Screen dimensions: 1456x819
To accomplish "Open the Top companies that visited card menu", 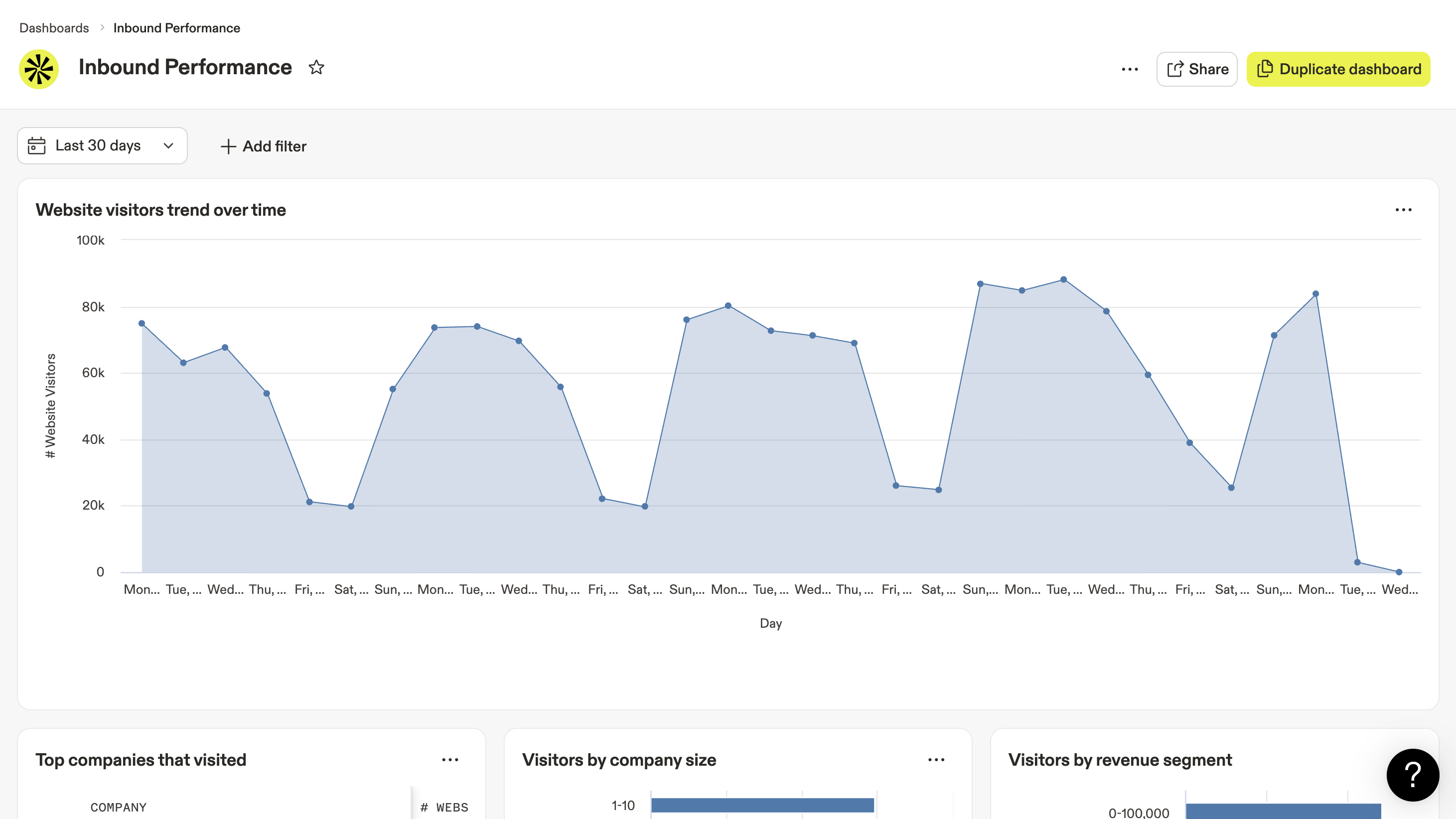I will point(450,759).
